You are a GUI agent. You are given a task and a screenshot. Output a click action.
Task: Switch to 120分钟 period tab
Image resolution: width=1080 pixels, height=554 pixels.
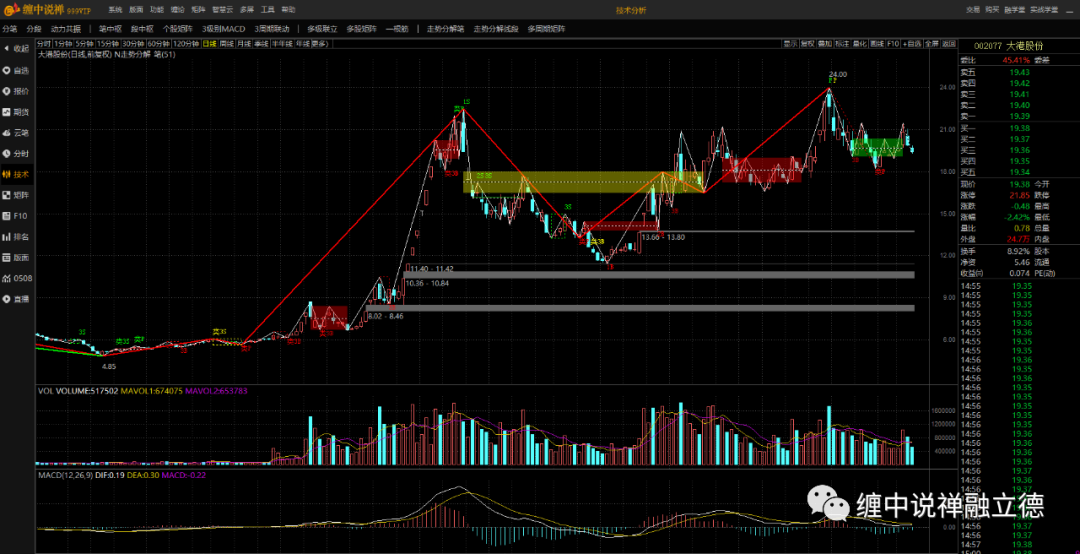186,43
